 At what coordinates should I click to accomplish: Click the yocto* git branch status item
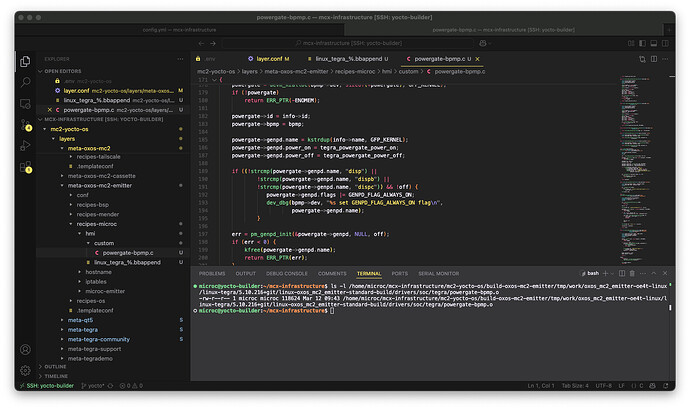coord(93,386)
